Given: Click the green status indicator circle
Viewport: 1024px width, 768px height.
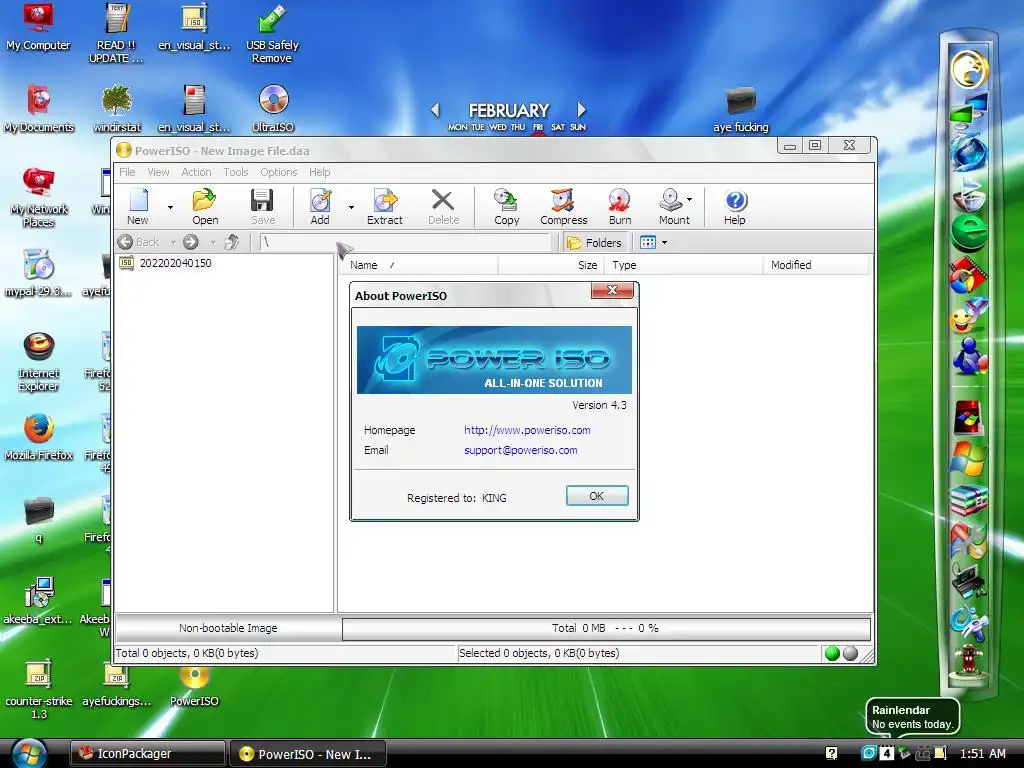Looking at the screenshot, I should click(x=832, y=653).
